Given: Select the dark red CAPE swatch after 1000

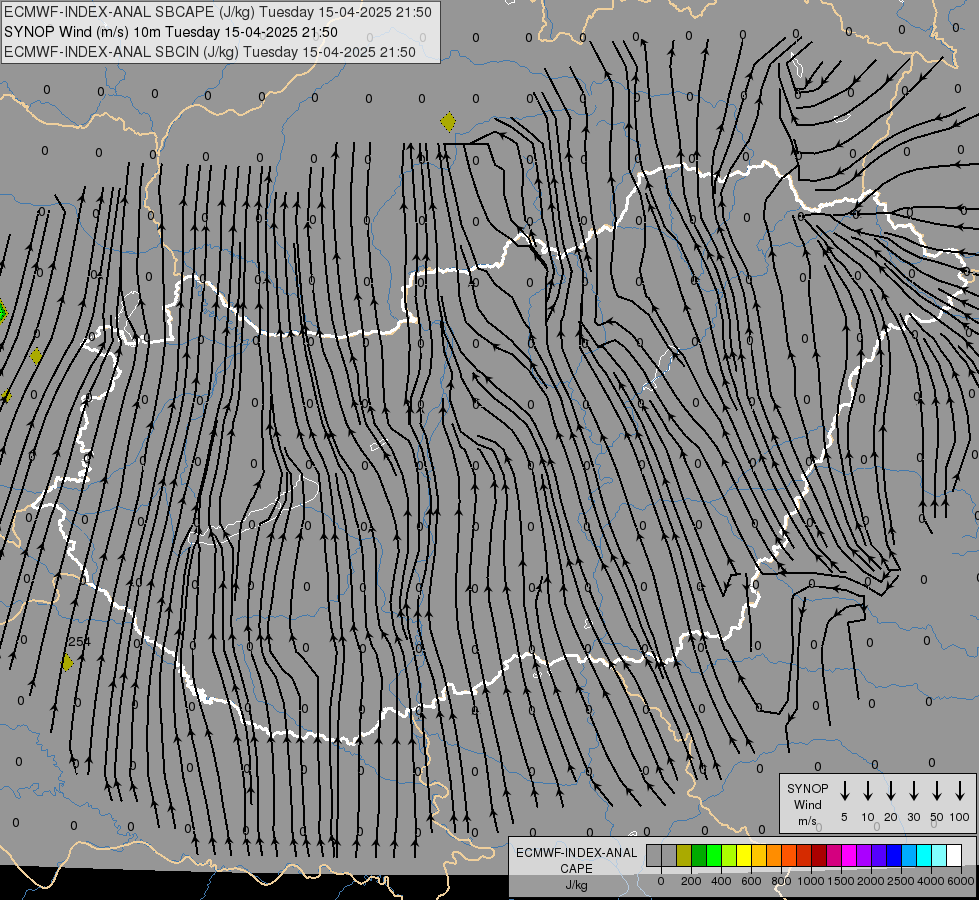Looking at the screenshot, I should coord(819,856).
